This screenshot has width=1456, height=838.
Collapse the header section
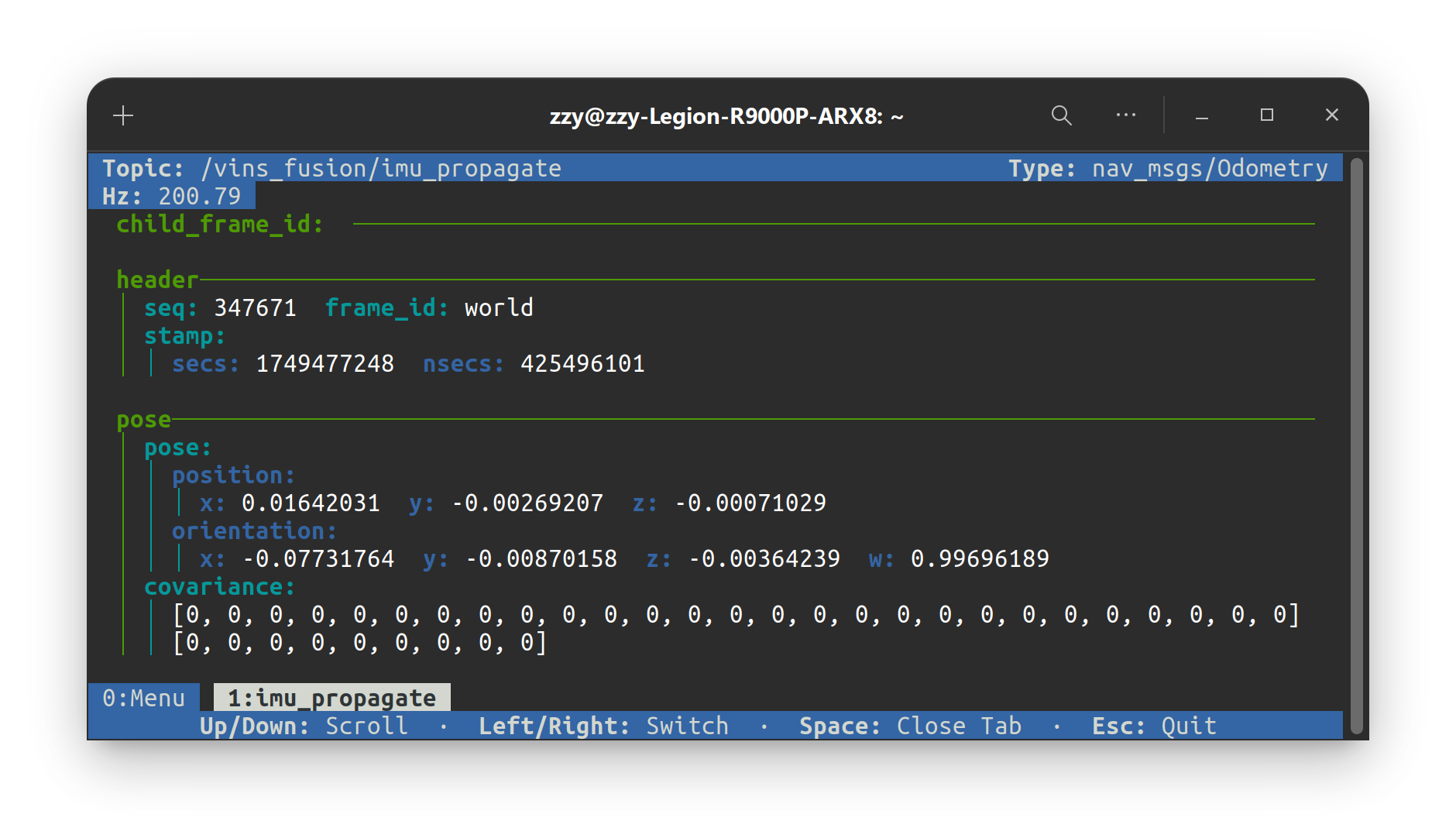pyautogui.click(x=157, y=280)
